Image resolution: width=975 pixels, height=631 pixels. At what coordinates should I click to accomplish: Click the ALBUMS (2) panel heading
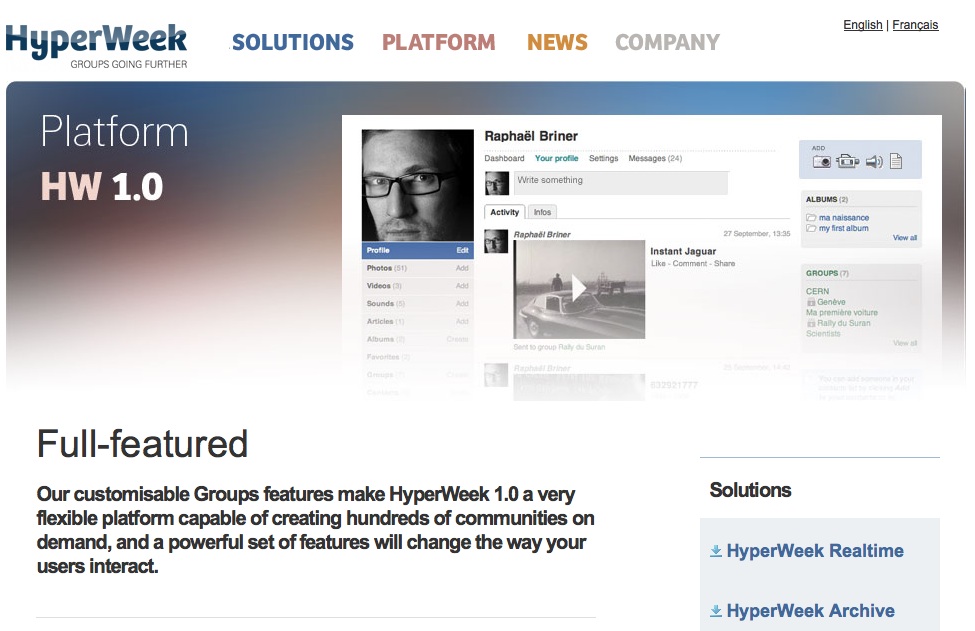click(827, 200)
